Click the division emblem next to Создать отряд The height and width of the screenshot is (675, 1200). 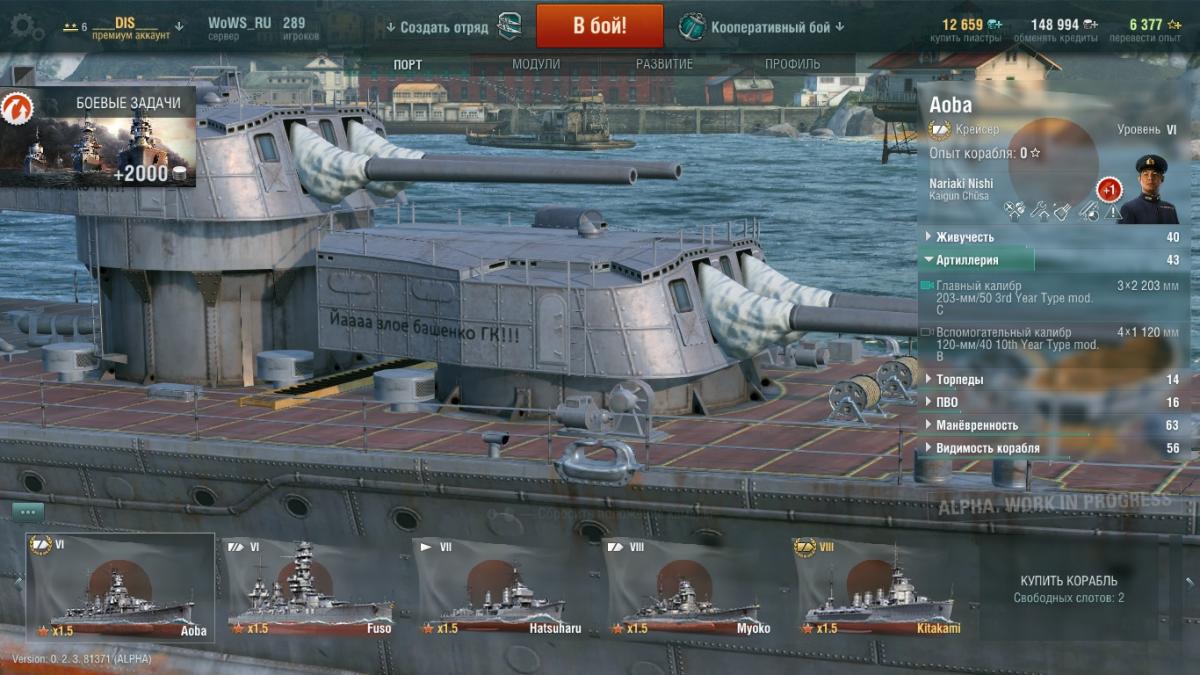tap(509, 27)
